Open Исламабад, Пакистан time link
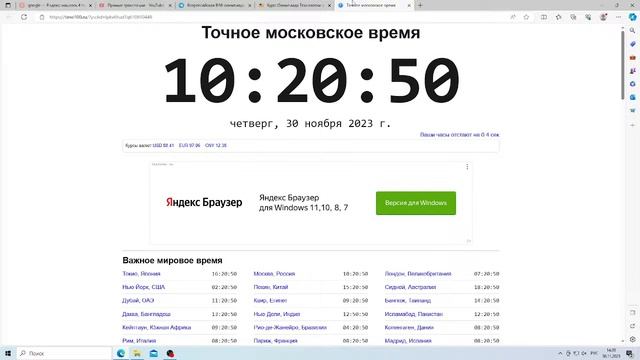The image size is (640, 360). [413, 314]
